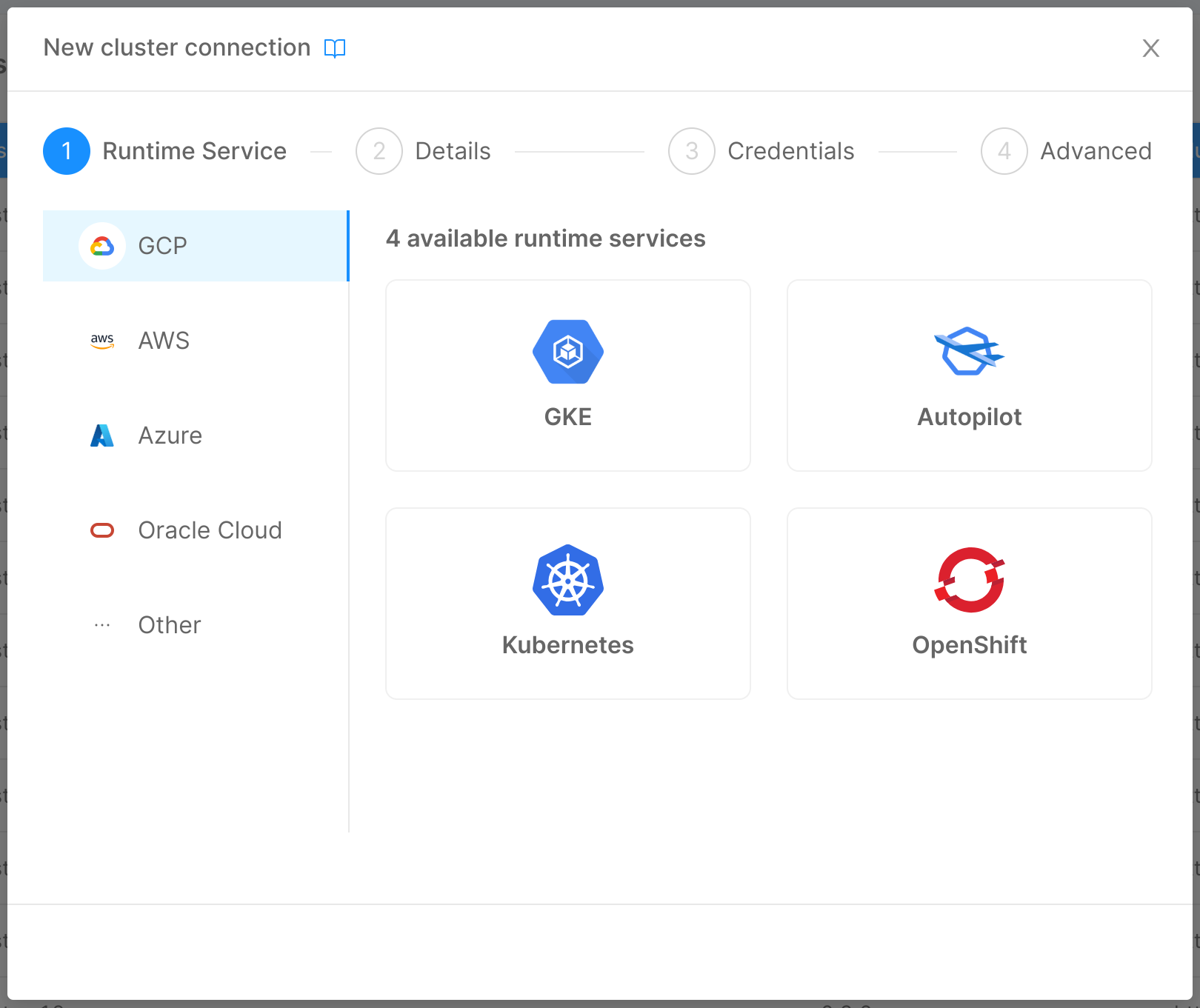Select the Autopilot runtime service icon

click(969, 352)
